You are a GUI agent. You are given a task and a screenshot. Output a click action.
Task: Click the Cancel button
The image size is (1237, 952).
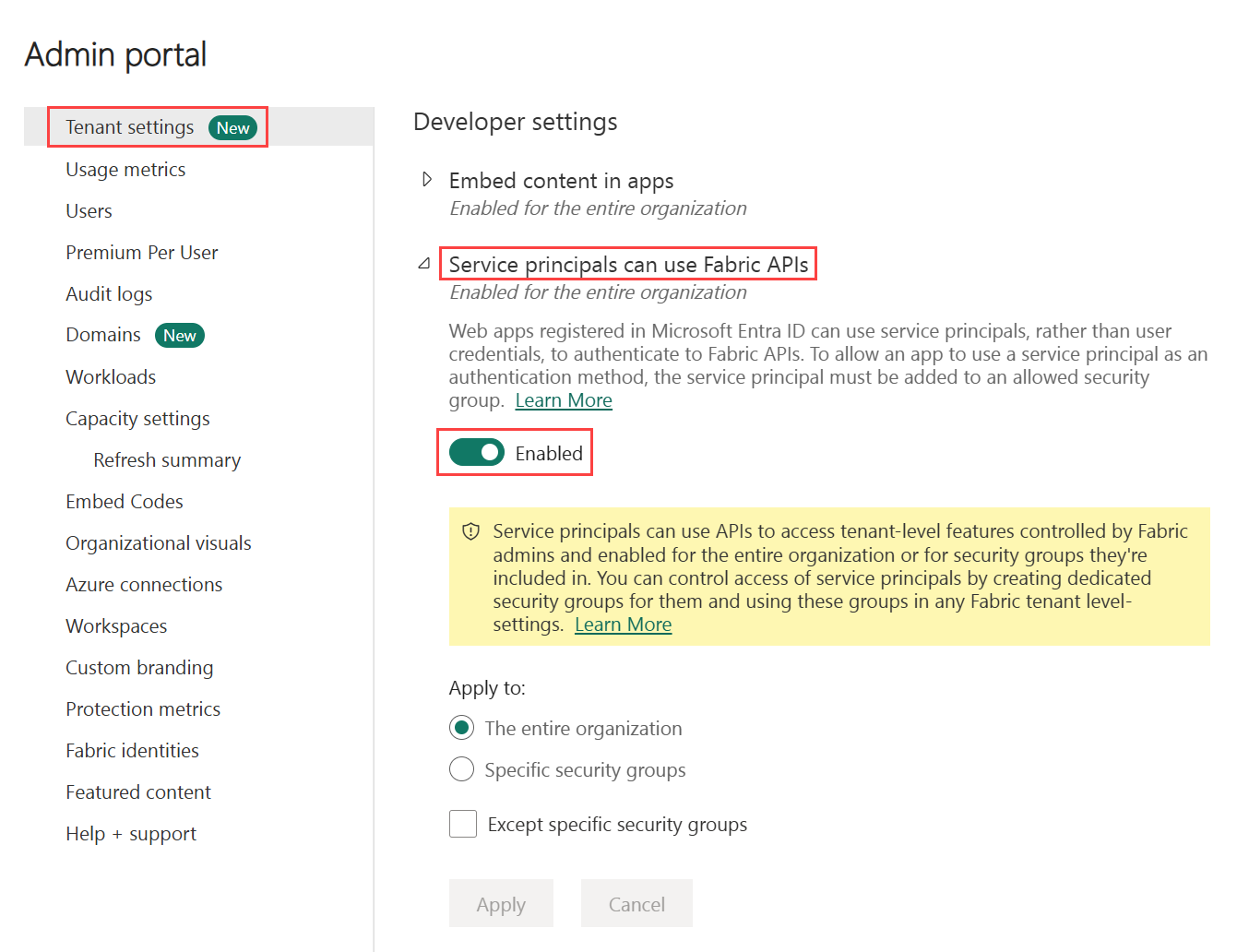(636, 903)
